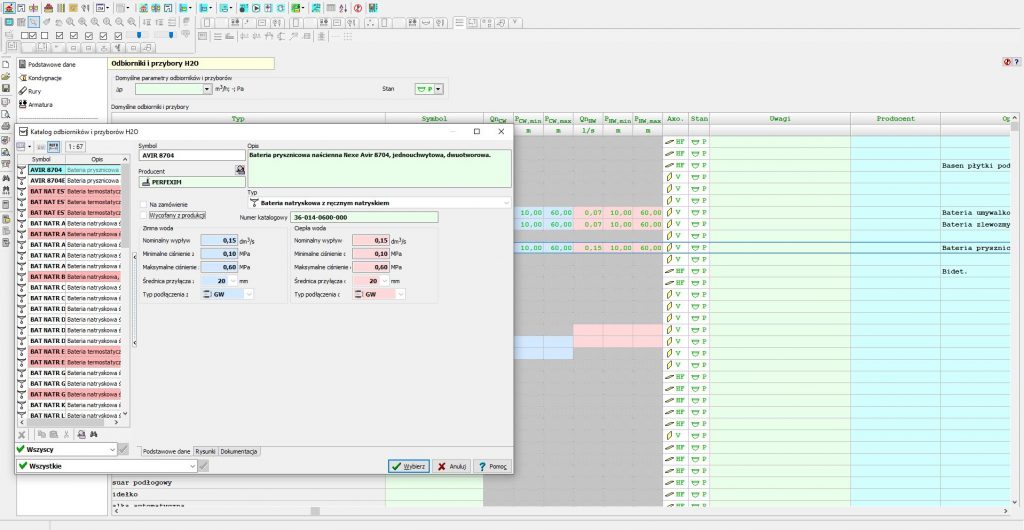Open the Kondygnacje section
Viewport: 1024px width, 530px height.
(x=44, y=78)
